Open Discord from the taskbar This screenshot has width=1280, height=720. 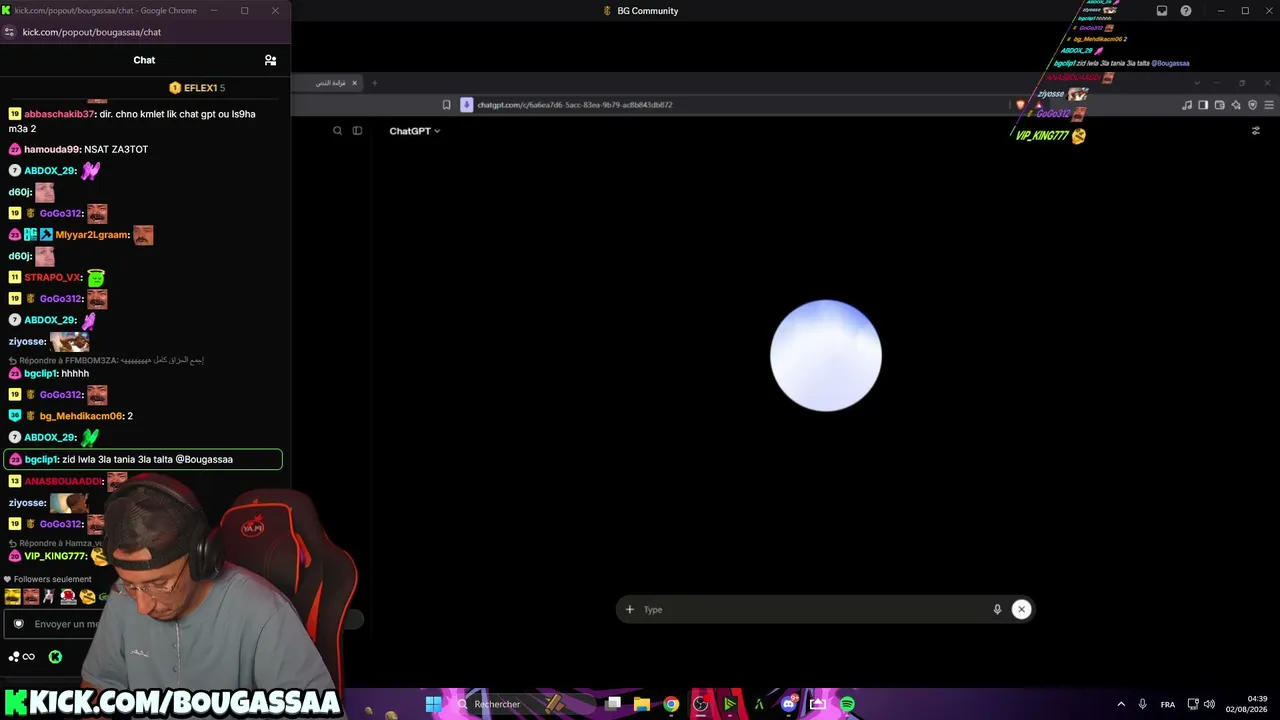[x=789, y=704]
